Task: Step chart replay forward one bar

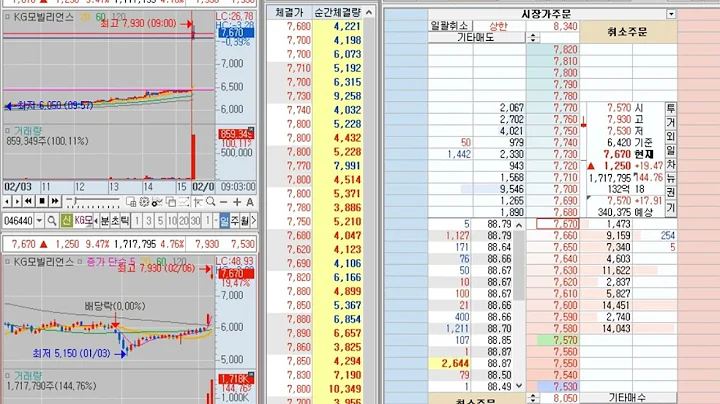Action: point(17,202)
